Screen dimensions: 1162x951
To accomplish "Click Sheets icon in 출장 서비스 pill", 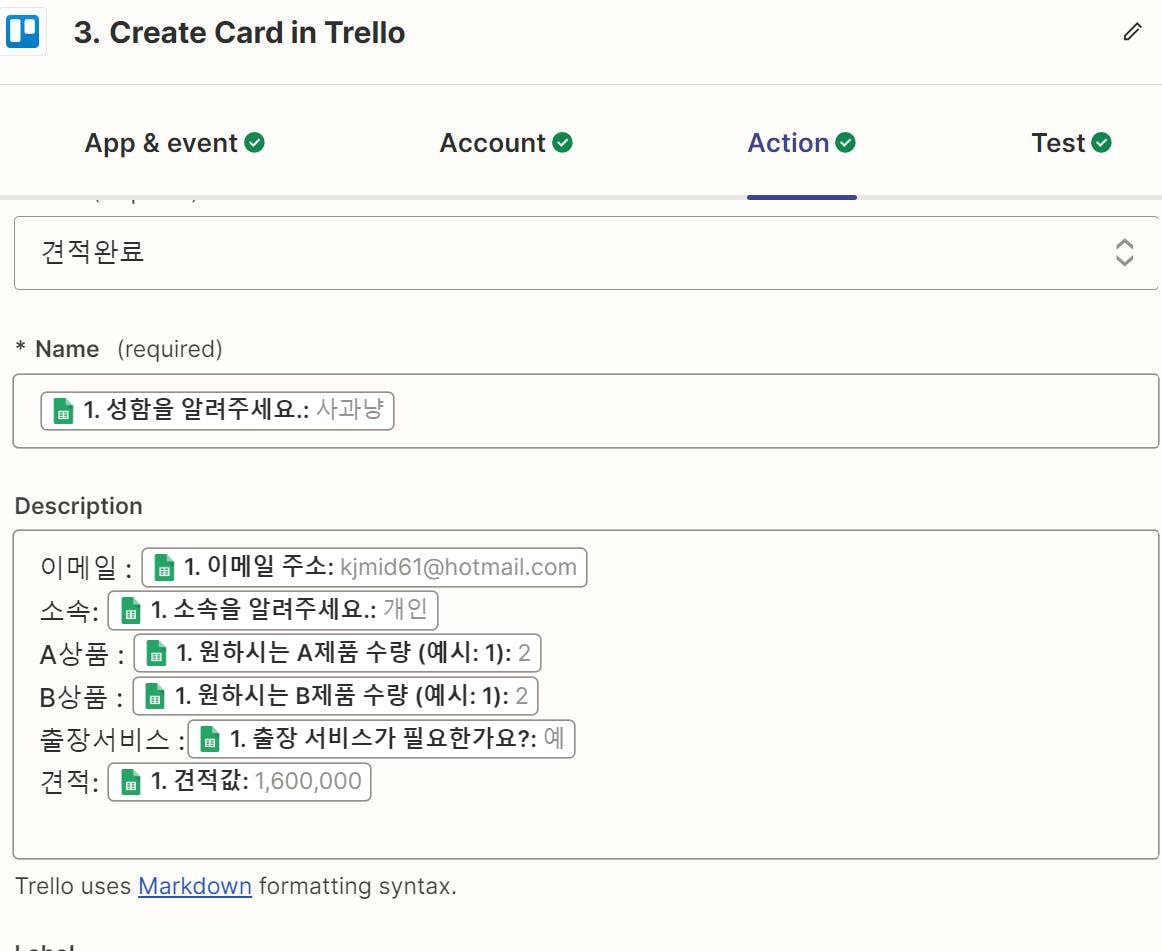I will coord(210,739).
